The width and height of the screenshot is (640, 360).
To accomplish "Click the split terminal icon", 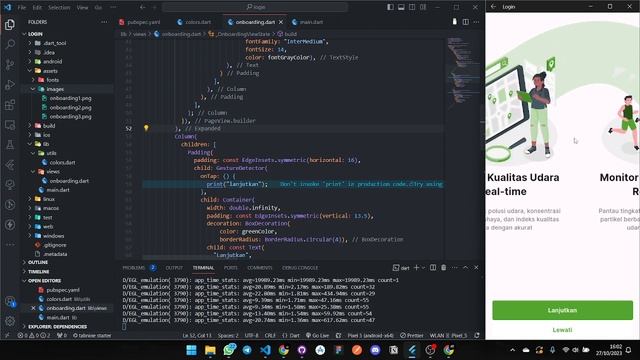I will (433, 268).
